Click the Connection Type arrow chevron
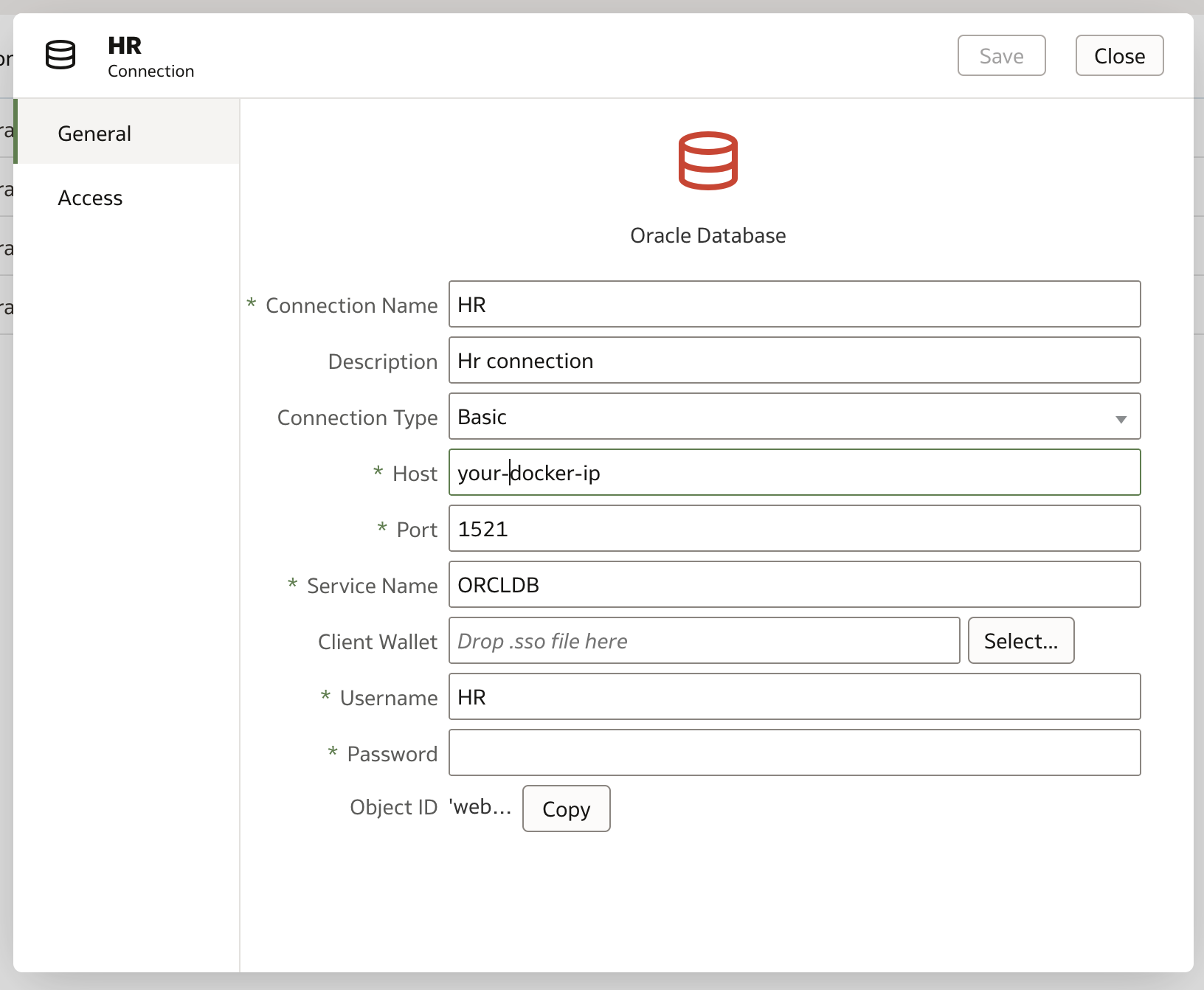 [x=1121, y=418]
